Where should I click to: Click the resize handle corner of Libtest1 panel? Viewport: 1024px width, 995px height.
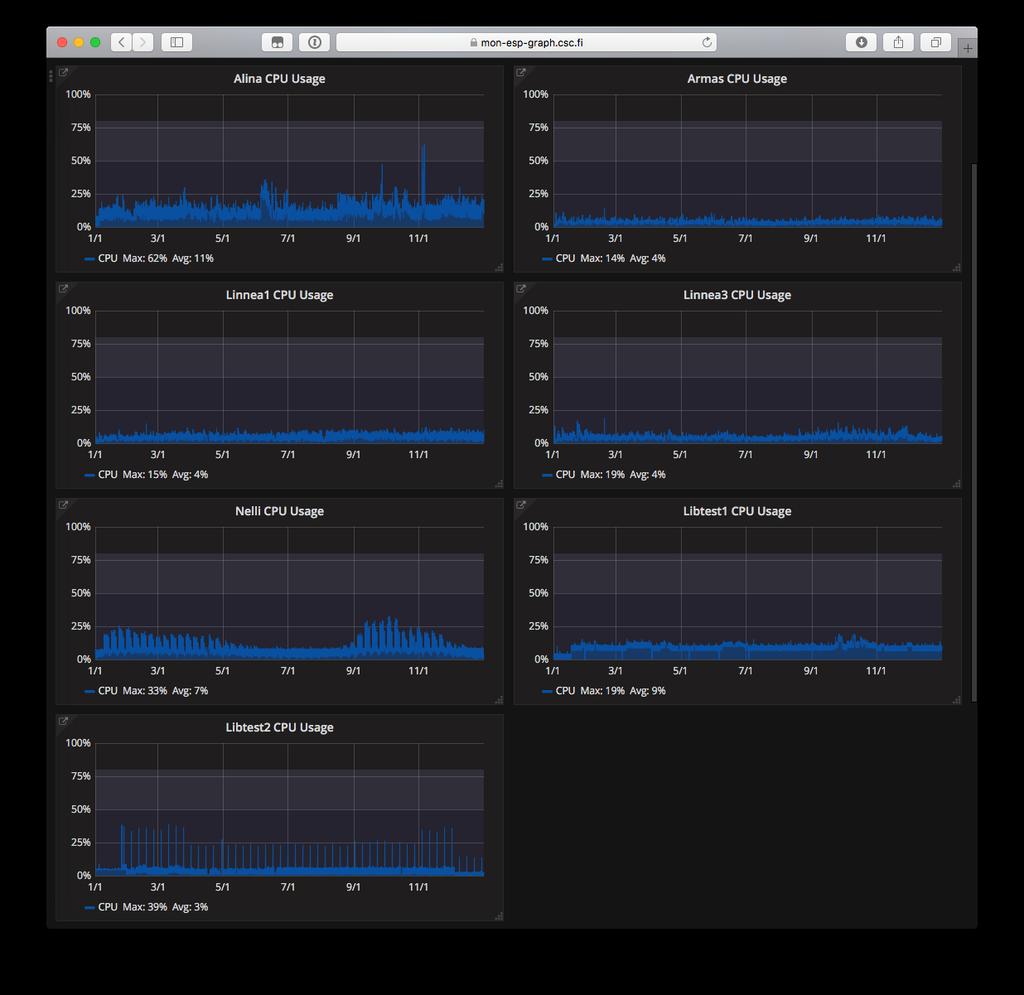coord(957,700)
